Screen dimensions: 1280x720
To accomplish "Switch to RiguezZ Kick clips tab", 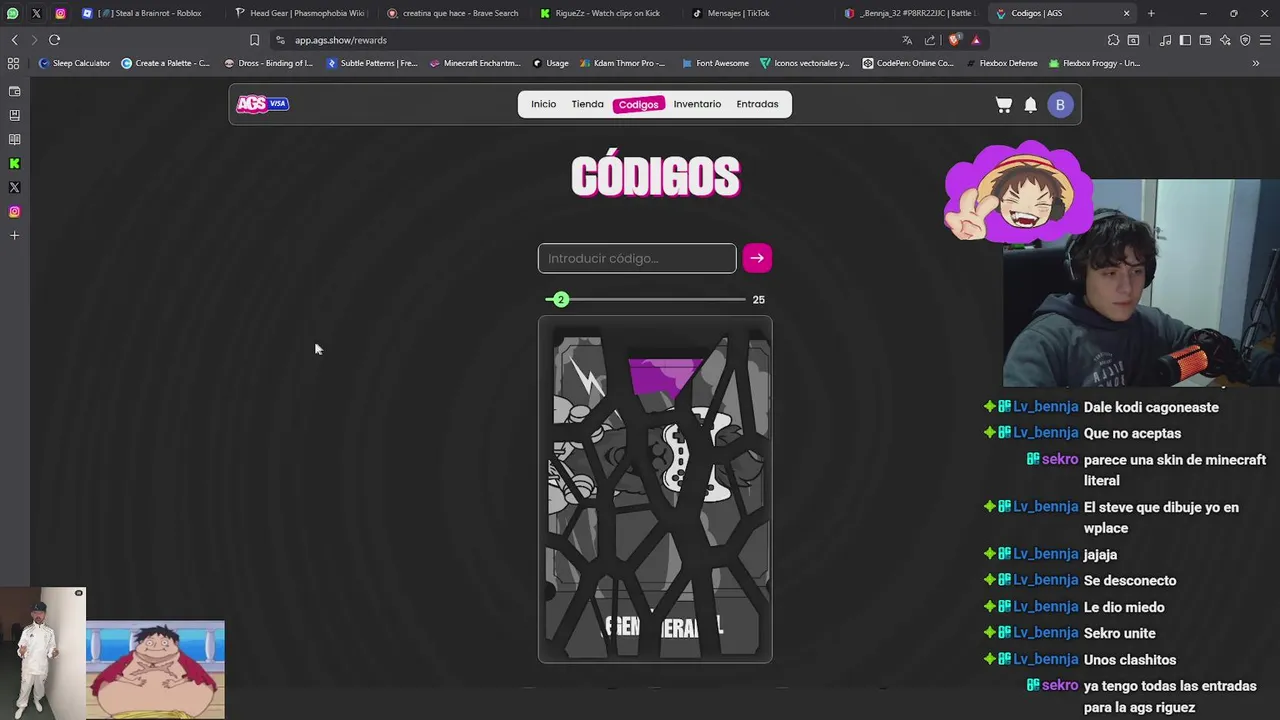I will pos(605,13).
